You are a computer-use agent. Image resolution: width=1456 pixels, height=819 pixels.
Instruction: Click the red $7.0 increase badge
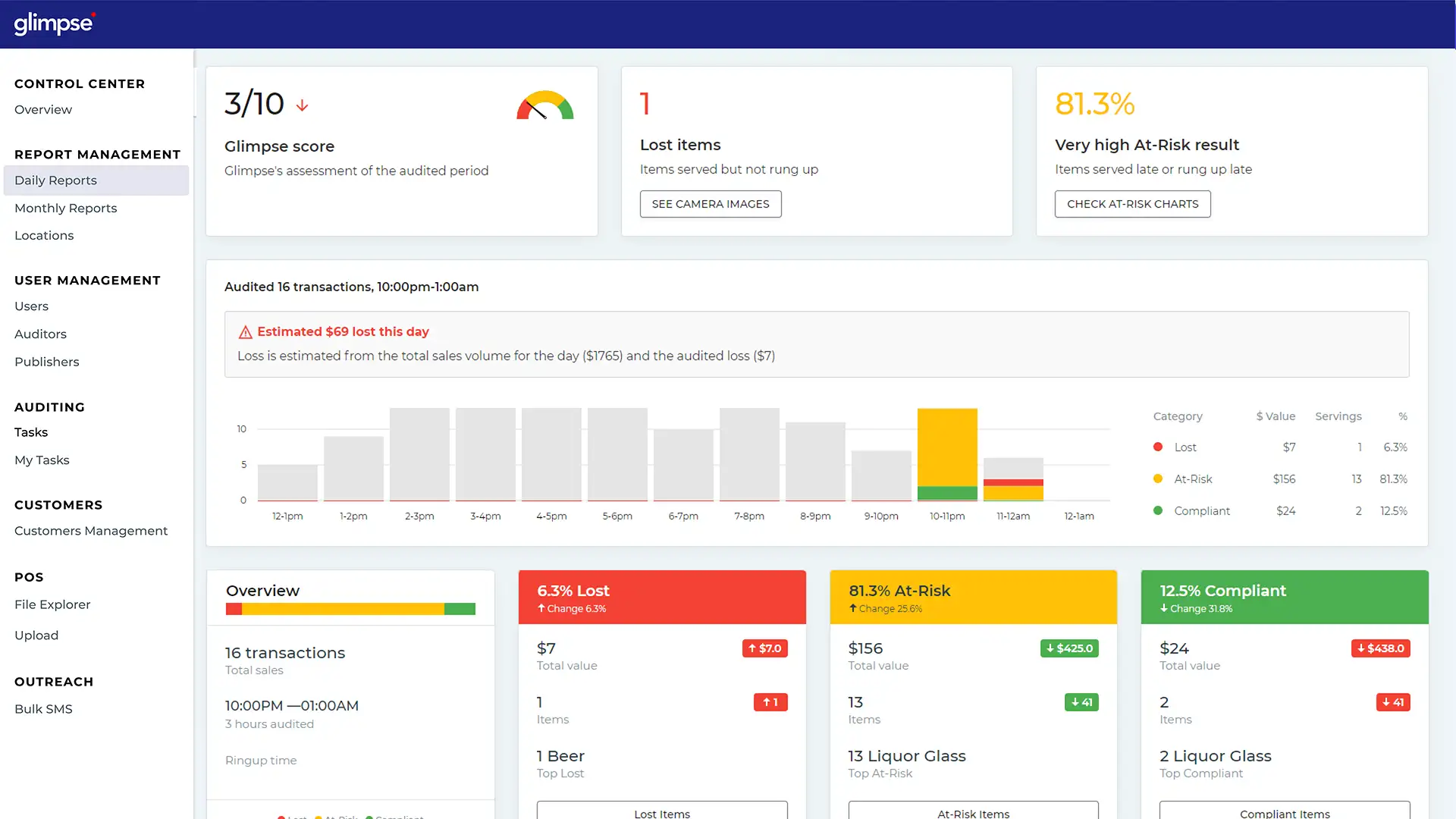coord(764,648)
